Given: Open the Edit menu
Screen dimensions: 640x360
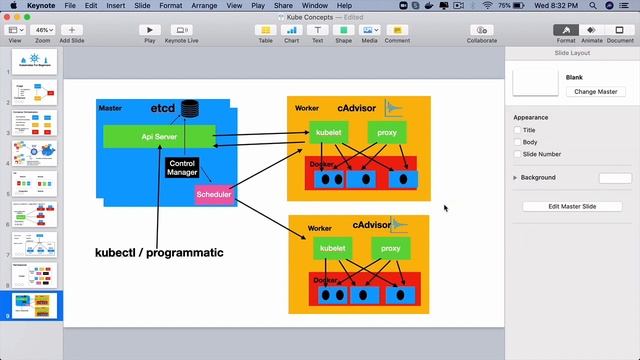Looking at the screenshot, I should [91, 6].
